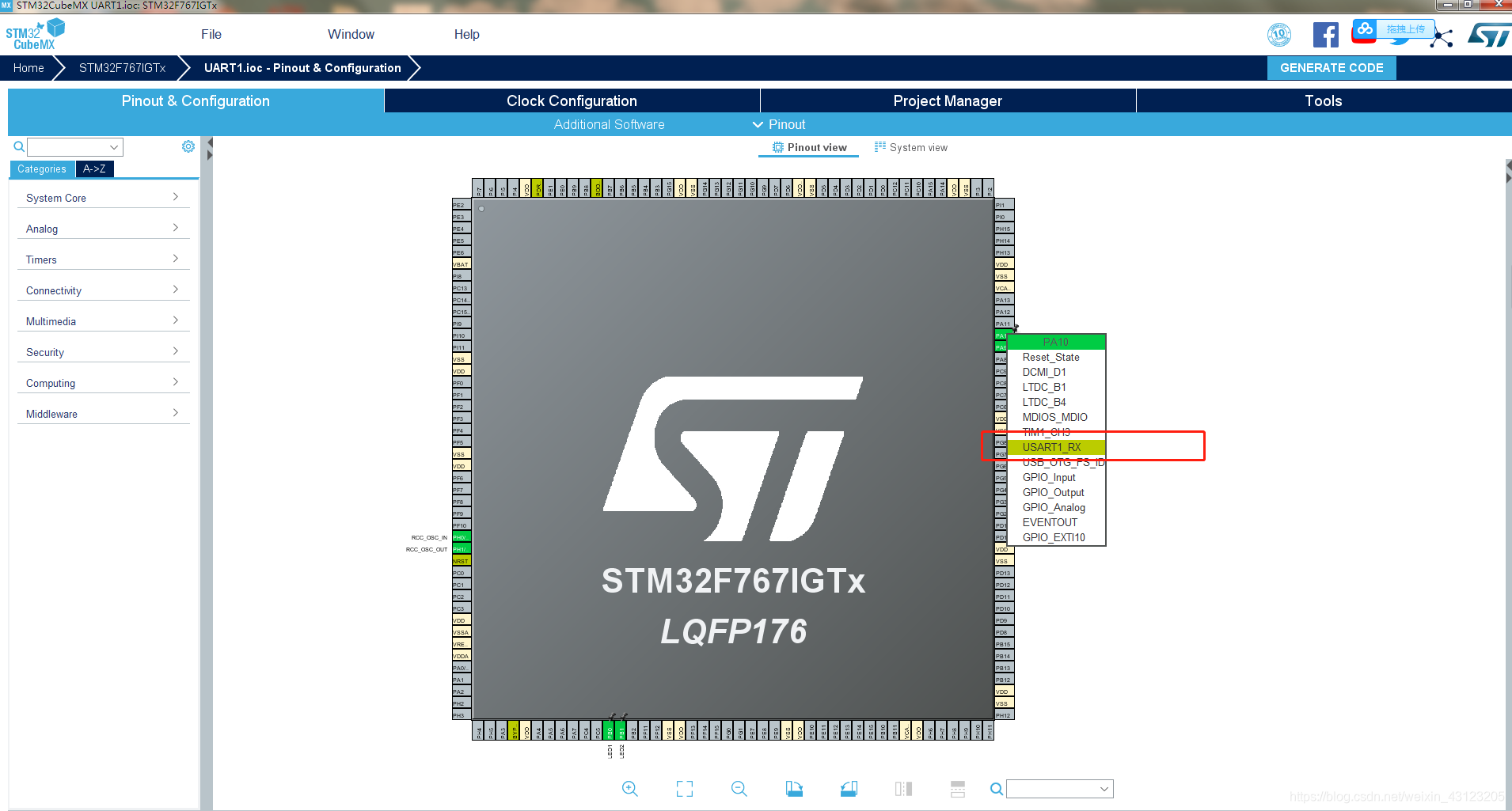Collapse the left panel with arrow handle
The width and height of the screenshot is (1512, 811).
coord(210,150)
